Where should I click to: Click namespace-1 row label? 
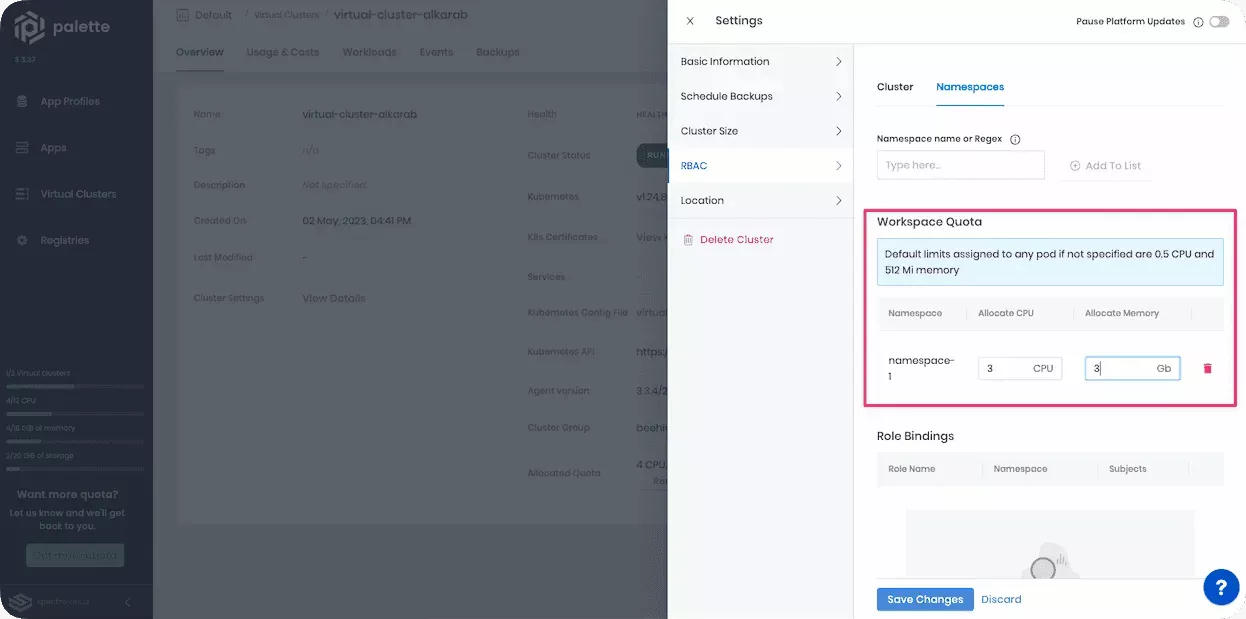[921, 368]
